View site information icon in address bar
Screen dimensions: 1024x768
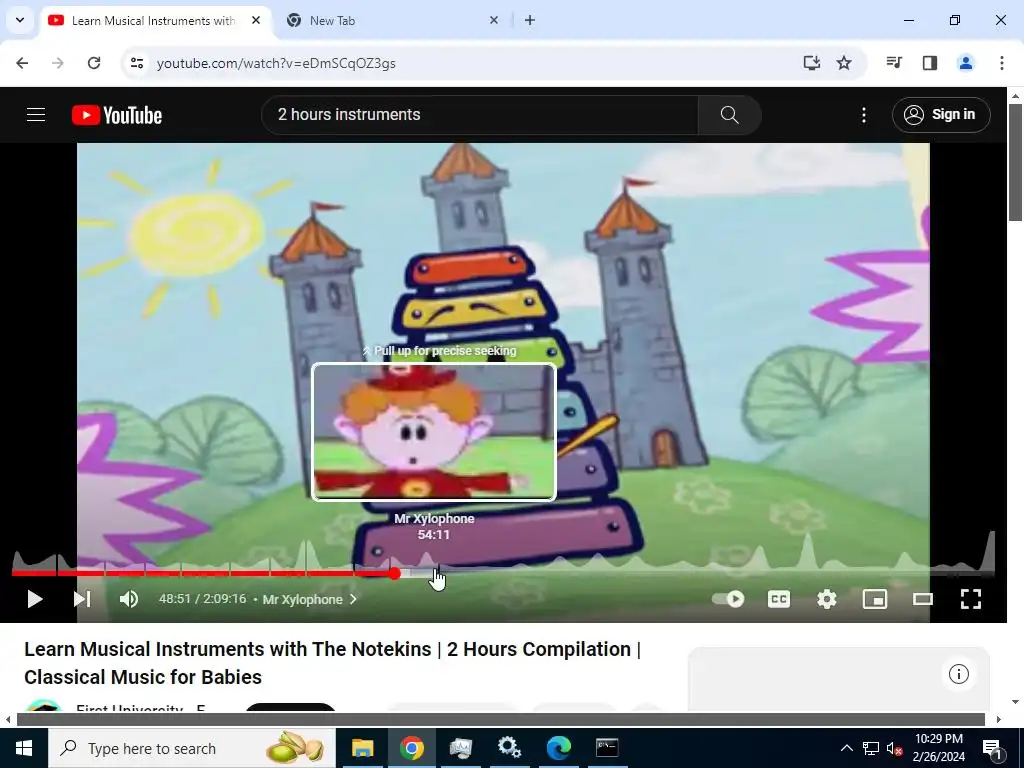point(136,63)
